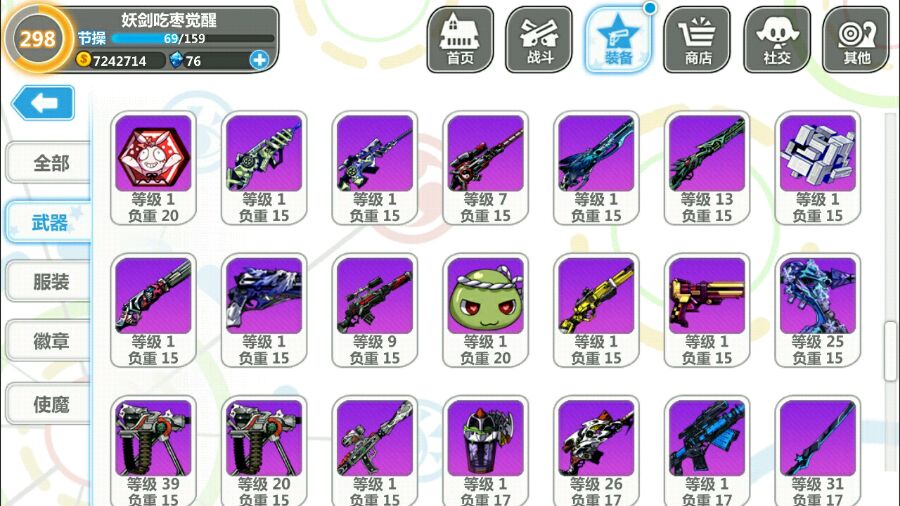The width and height of the screenshot is (900, 506).
Task: Select the green slime face item
Action: [486, 310]
